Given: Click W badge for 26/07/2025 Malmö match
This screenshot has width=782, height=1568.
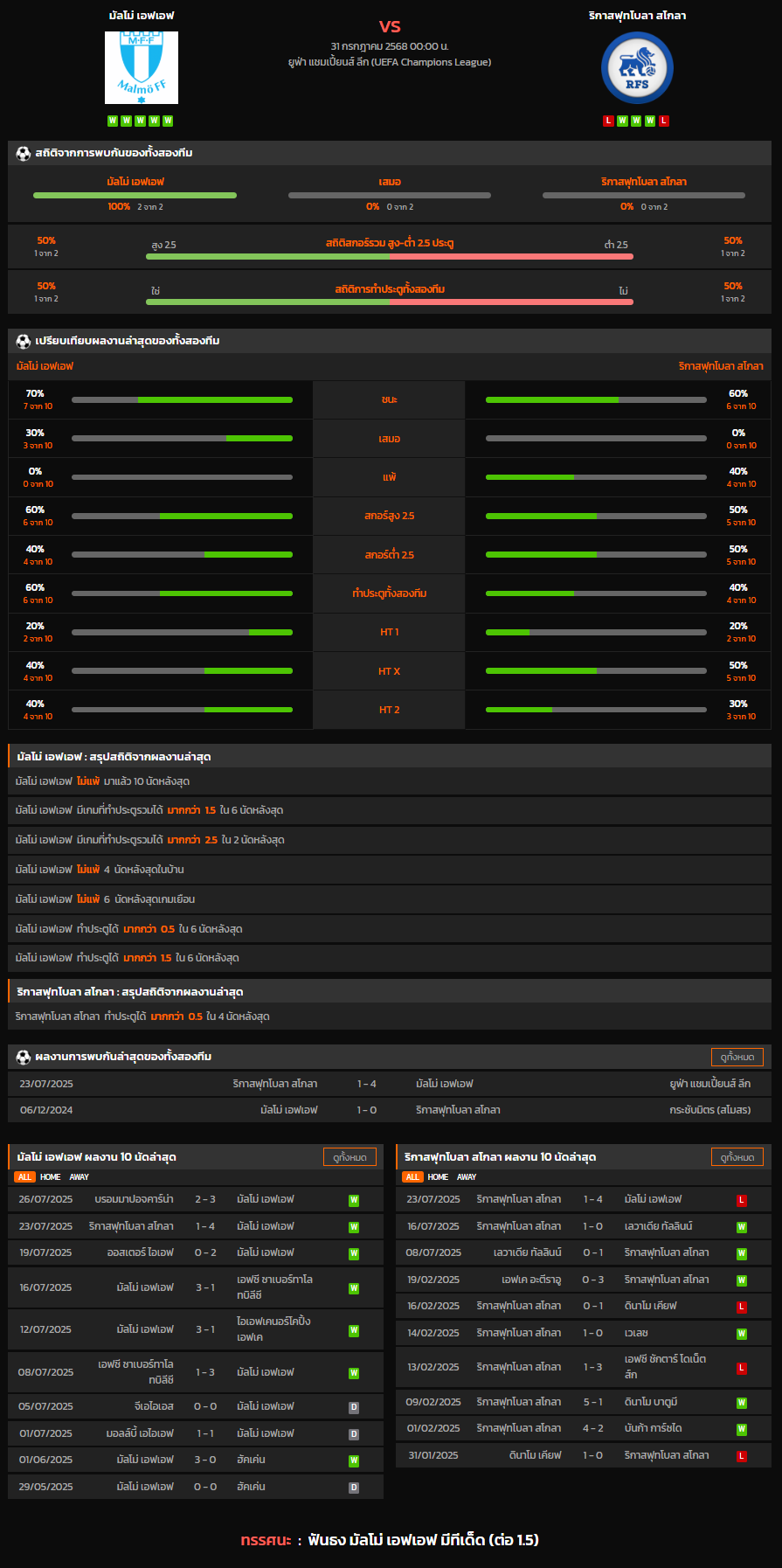Looking at the screenshot, I should [x=354, y=1200].
